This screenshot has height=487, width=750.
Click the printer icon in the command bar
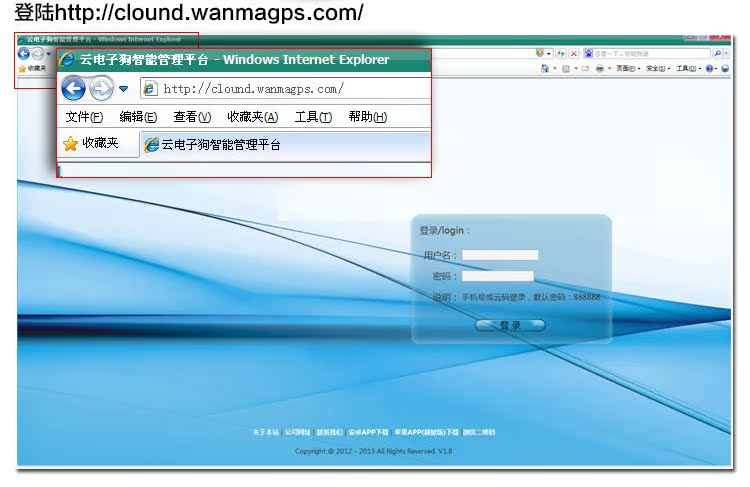[x=599, y=68]
